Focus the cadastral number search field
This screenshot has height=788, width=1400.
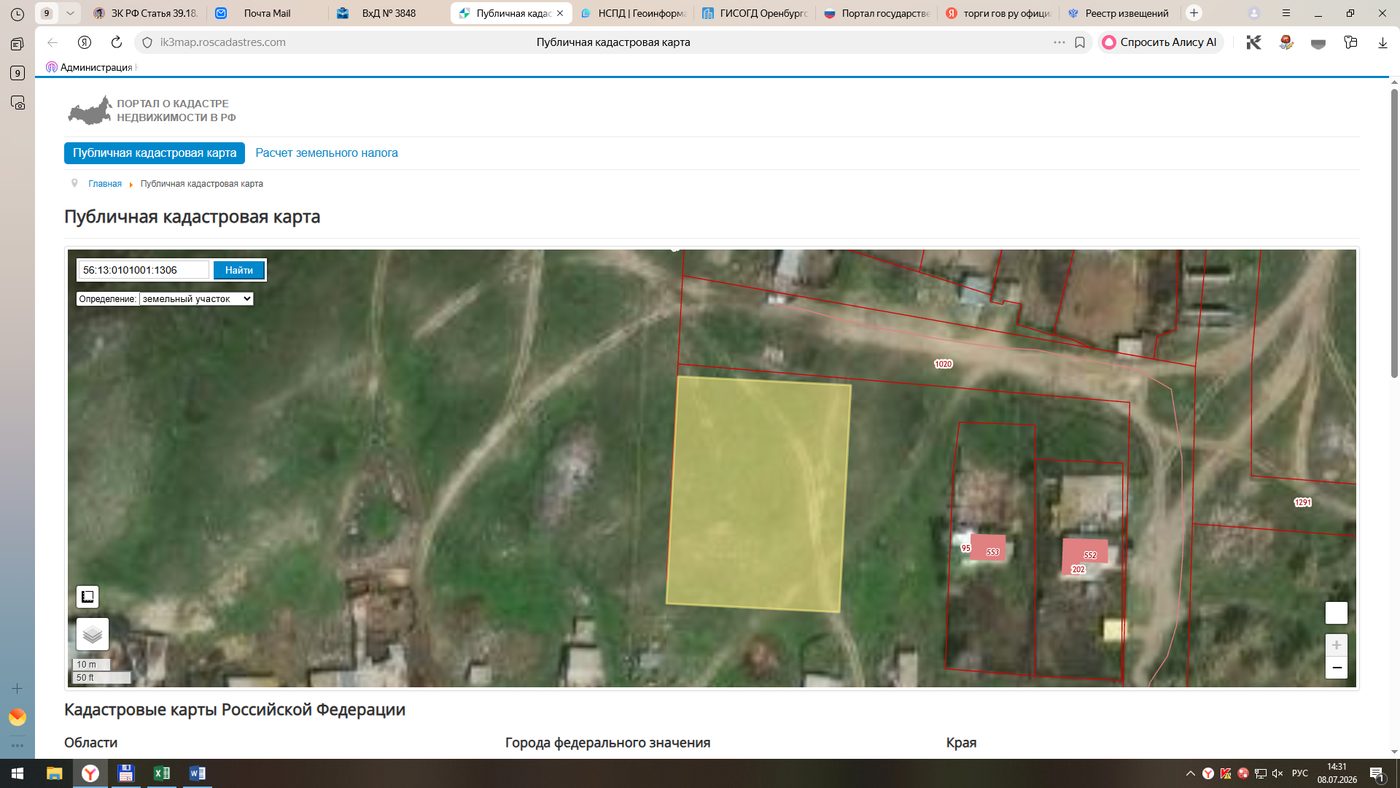click(144, 270)
